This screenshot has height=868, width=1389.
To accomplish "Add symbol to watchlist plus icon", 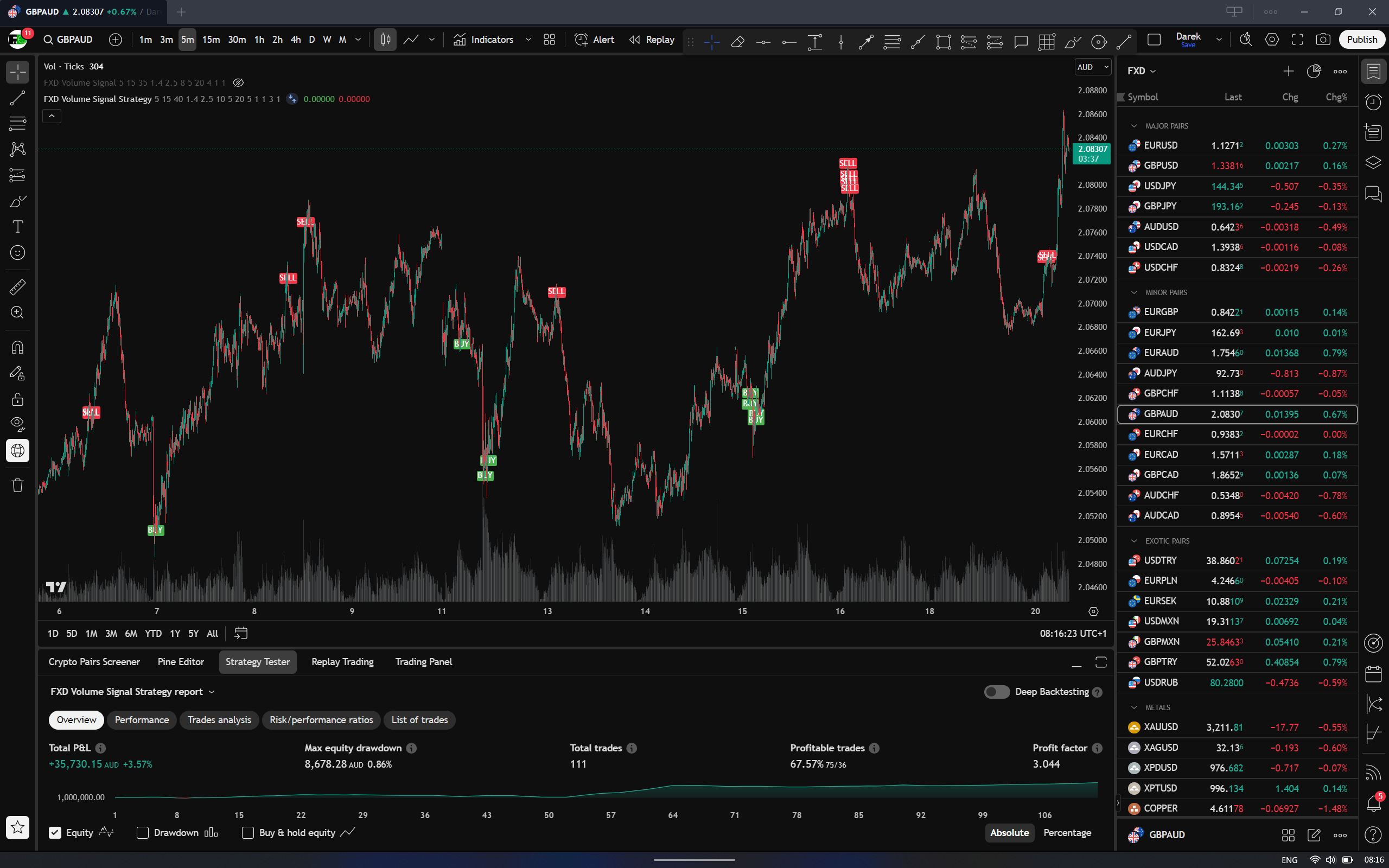I will pyautogui.click(x=1289, y=71).
